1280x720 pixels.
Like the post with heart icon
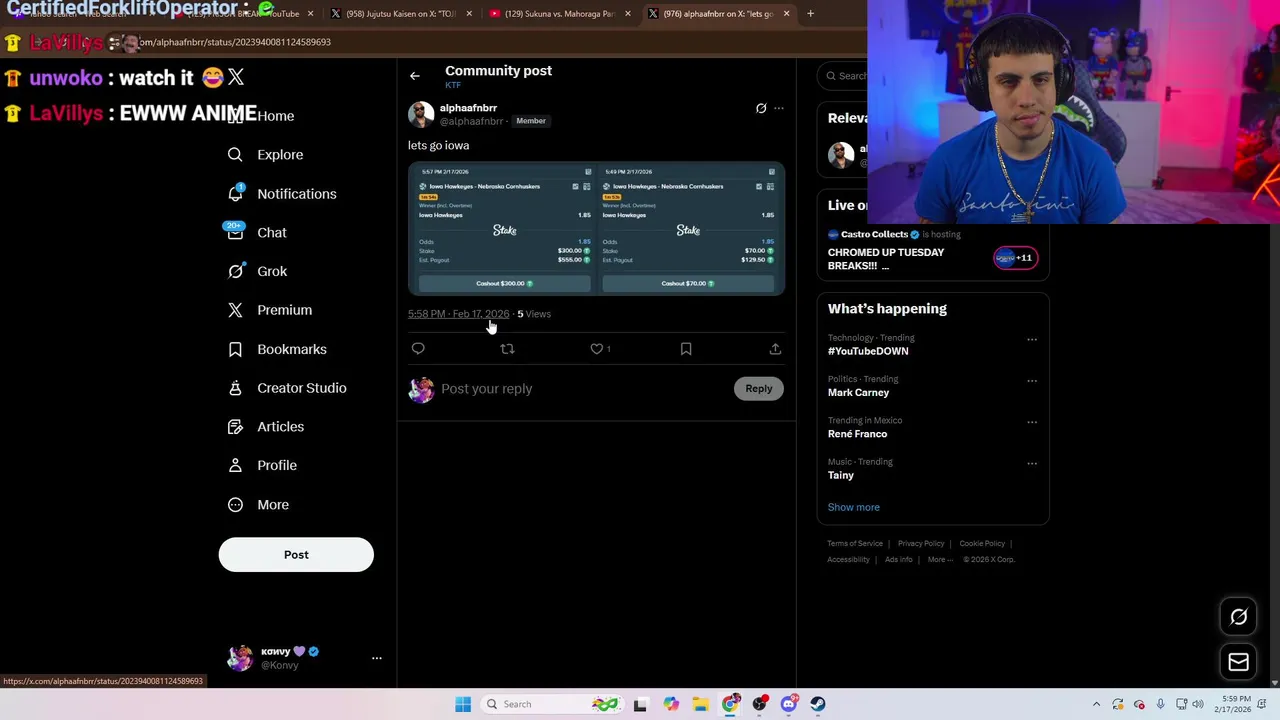[597, 349]
